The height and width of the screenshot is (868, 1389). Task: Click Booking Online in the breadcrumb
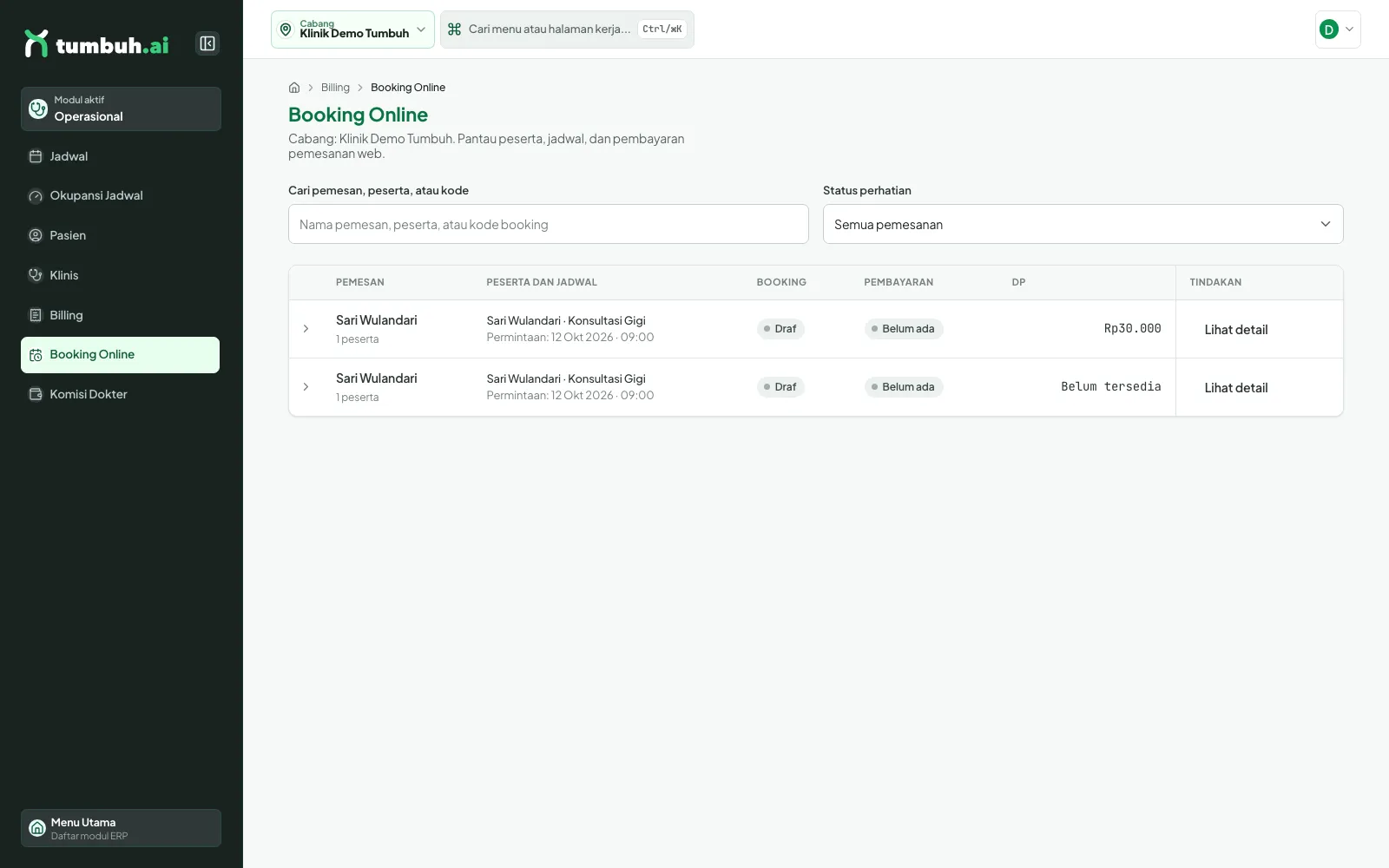(408, 88)
